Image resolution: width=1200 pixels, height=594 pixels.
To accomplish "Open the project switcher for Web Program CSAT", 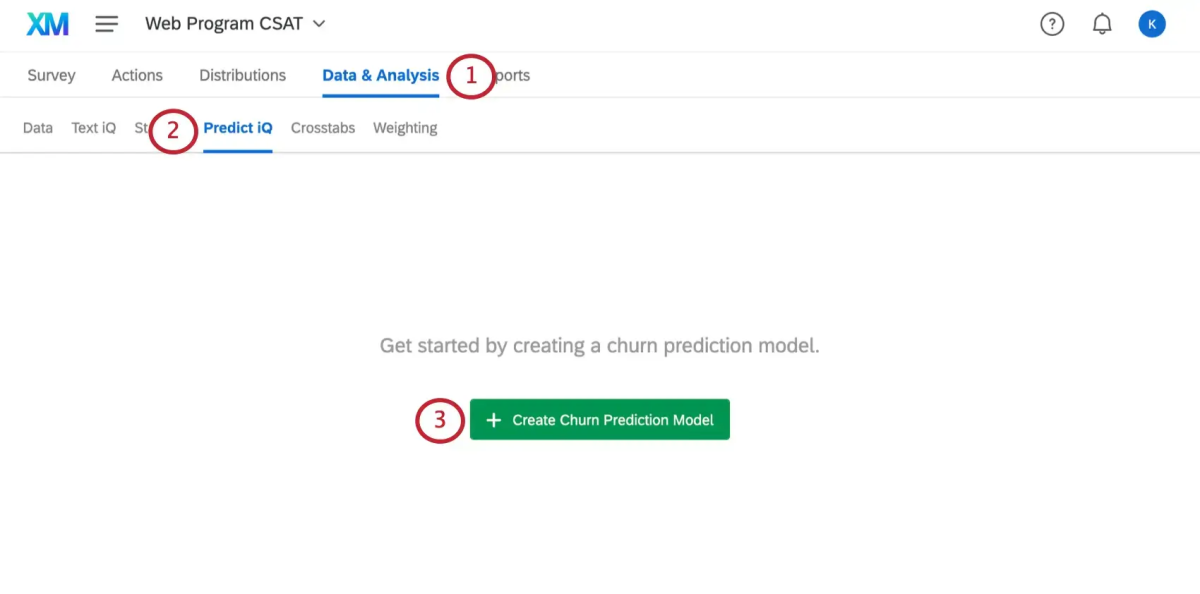I will click(x=227, y=23).
